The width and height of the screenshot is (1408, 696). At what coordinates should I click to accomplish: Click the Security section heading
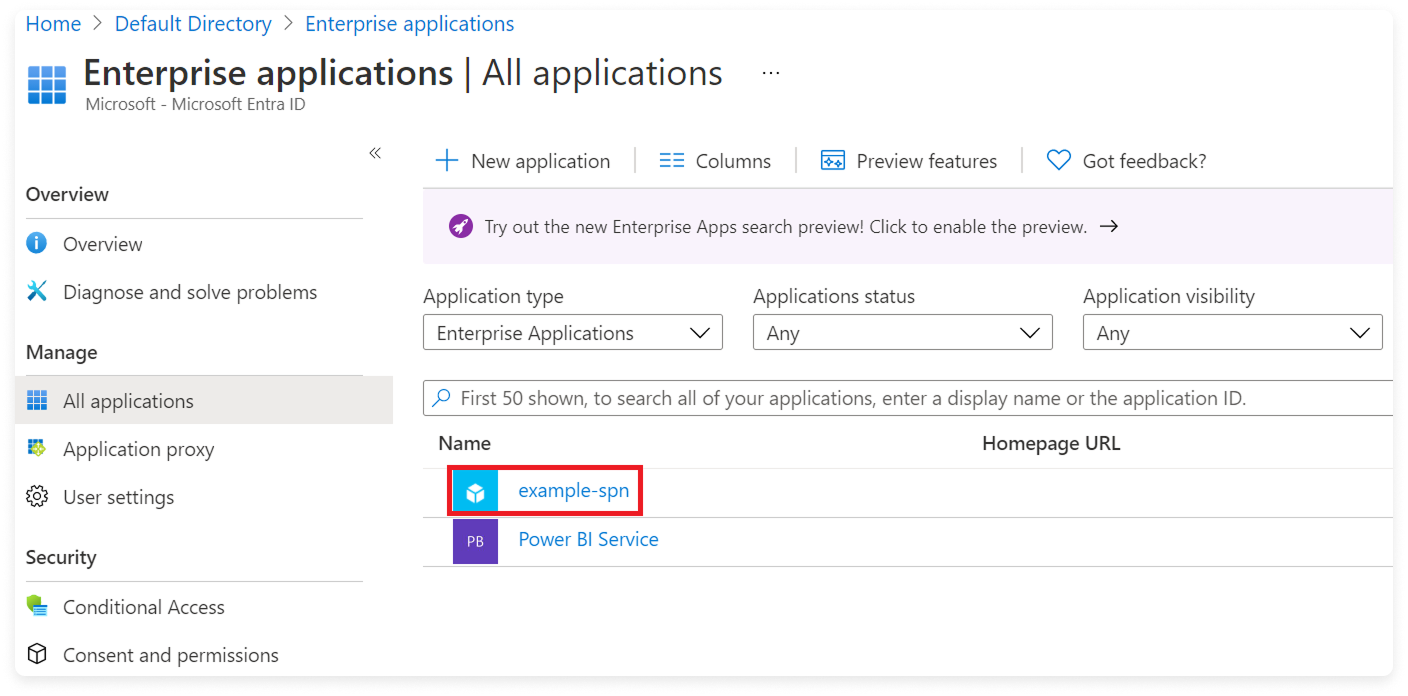click(61, 557)
